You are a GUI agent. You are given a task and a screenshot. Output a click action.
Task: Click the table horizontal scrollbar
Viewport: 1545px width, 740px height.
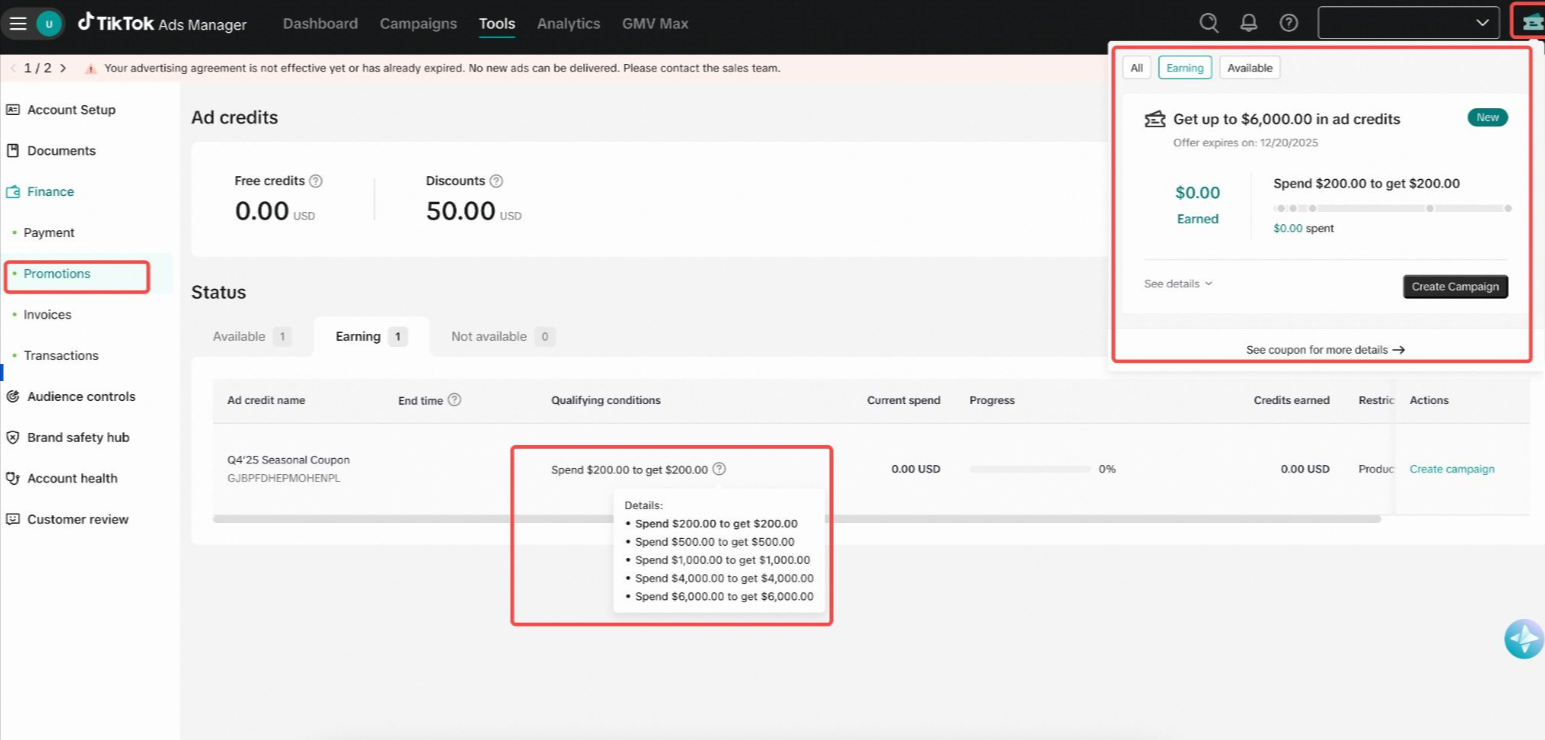pyautogui.click(x=797, y=519)
